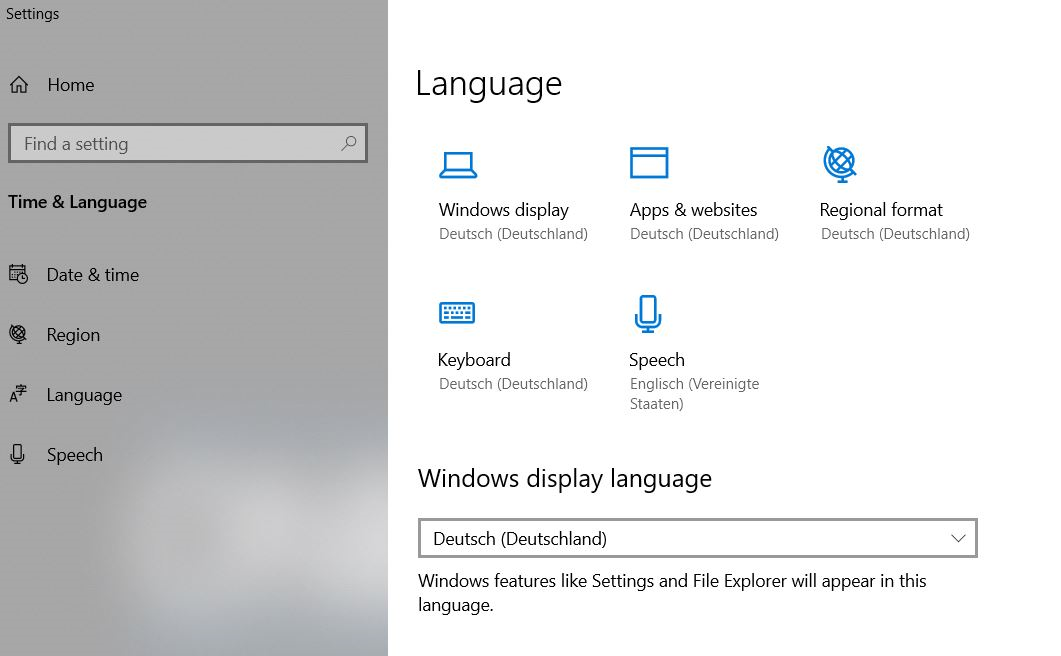1061x656 pixels.
Task: Open Speech settings in sidebar
Action: click(x=74, y=455)
